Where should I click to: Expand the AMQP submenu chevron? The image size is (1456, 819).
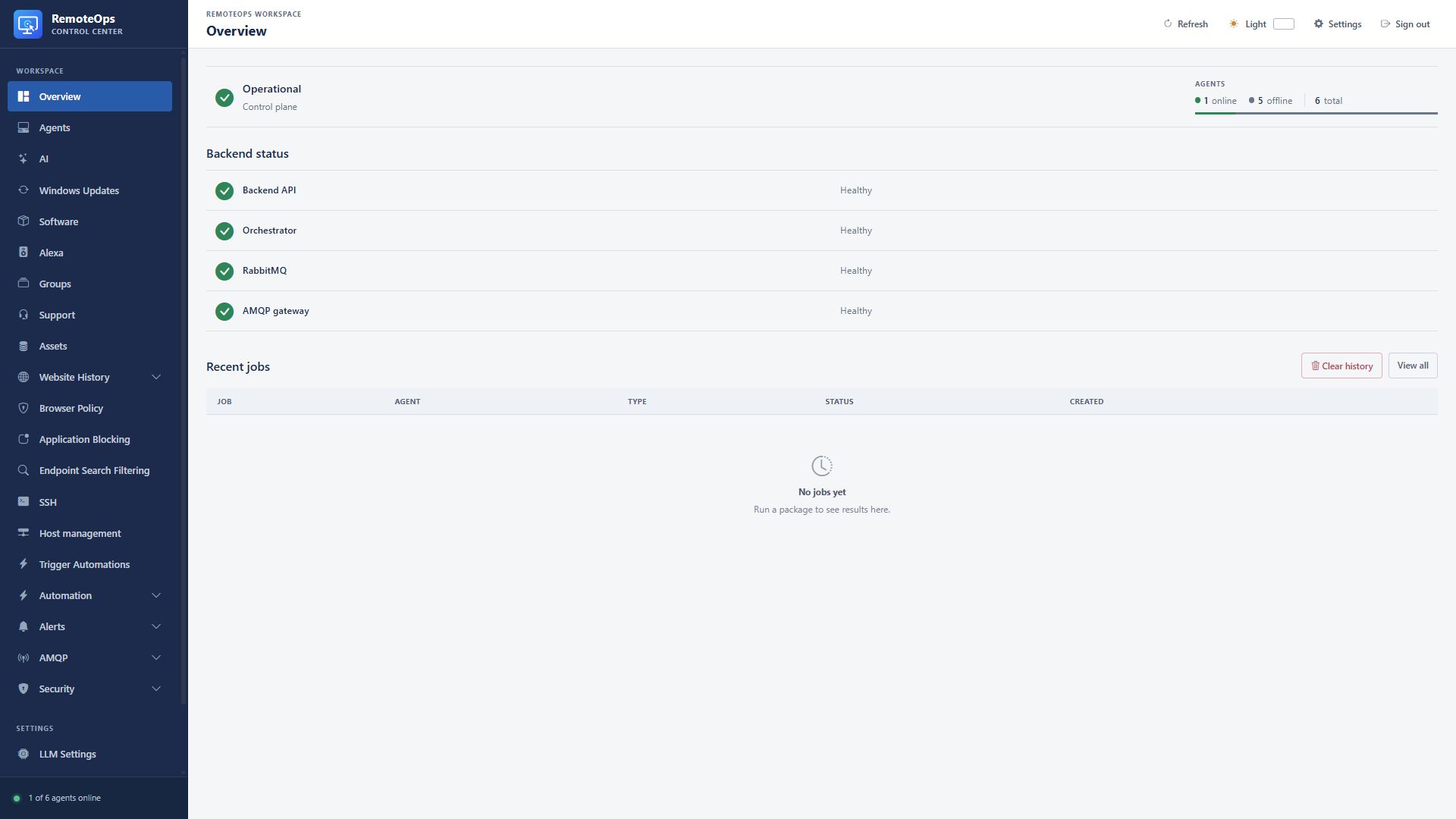point(156,657)
